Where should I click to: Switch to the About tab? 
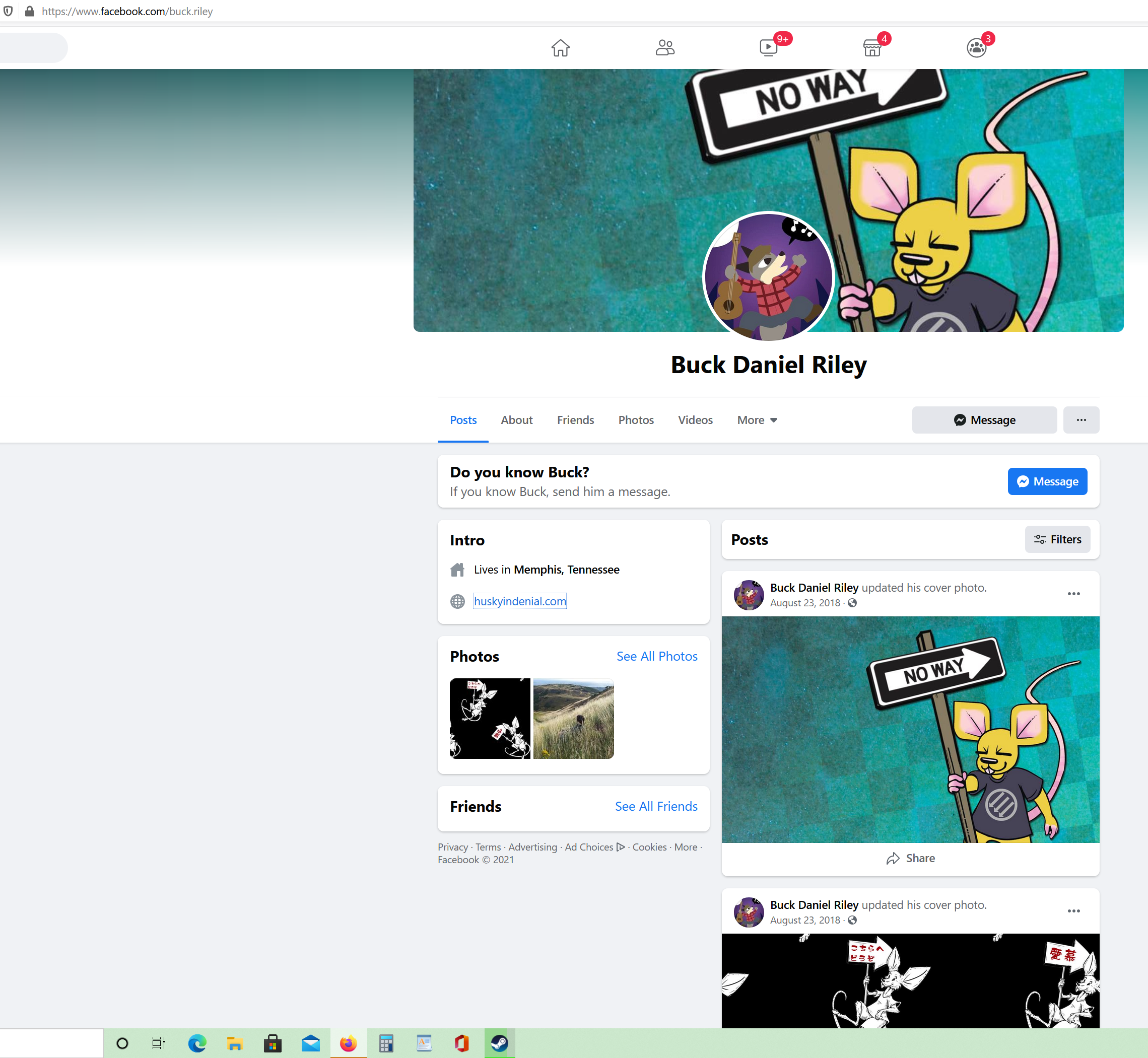point(516,419)
